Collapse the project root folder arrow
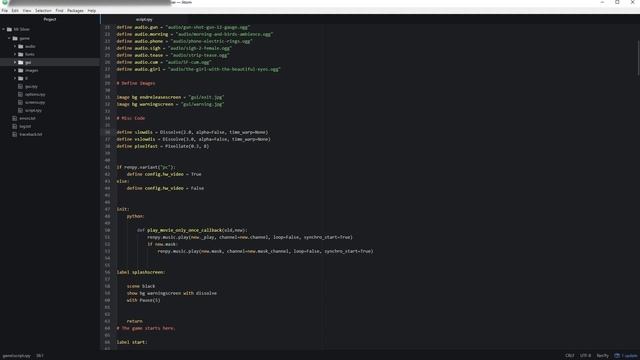Image resolution: width=640 pixels, height=360 pixels. pyautogui.click(x=4, y=29)
